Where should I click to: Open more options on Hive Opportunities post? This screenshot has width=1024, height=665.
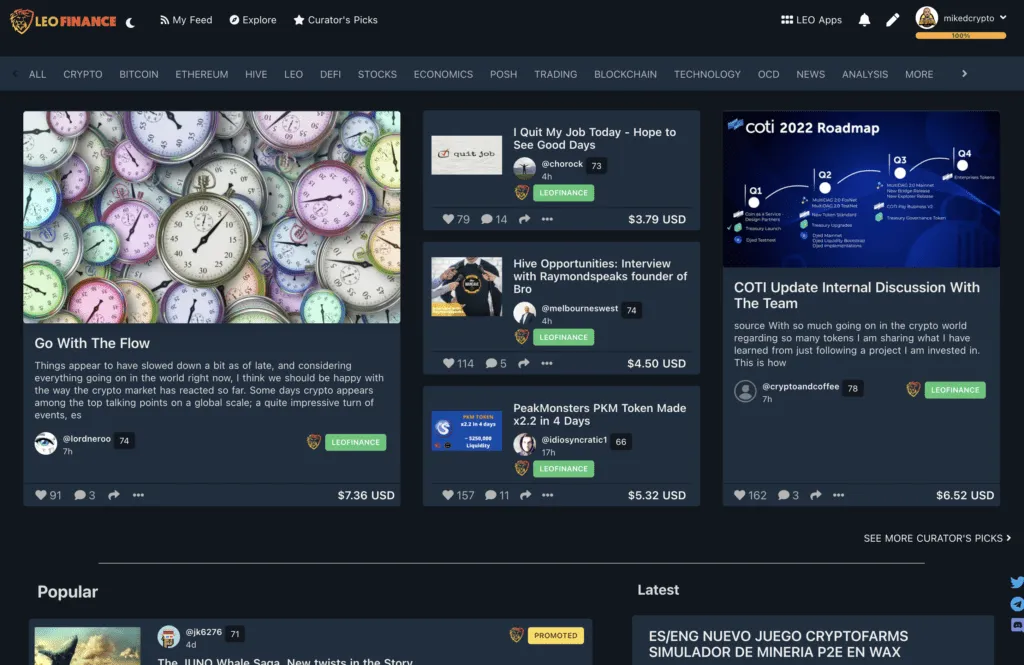(547, 363)
